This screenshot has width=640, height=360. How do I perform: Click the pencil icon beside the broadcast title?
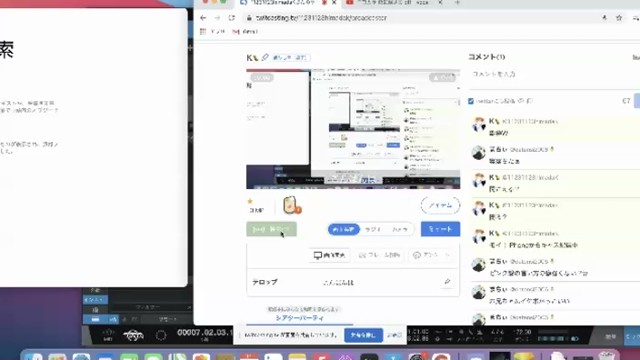(265, 58)
